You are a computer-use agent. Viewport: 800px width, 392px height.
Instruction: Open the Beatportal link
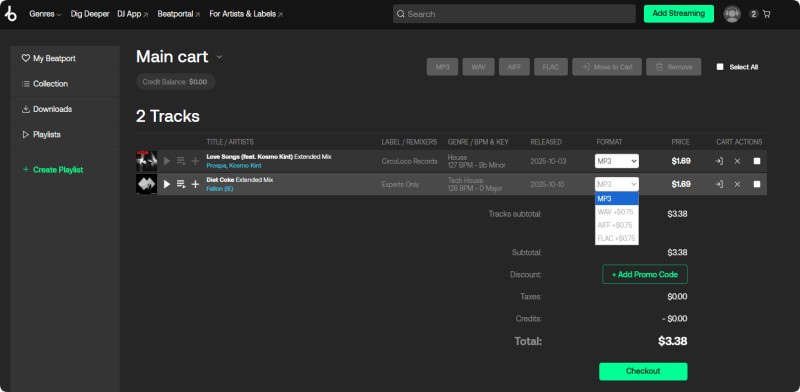(179, 14)
